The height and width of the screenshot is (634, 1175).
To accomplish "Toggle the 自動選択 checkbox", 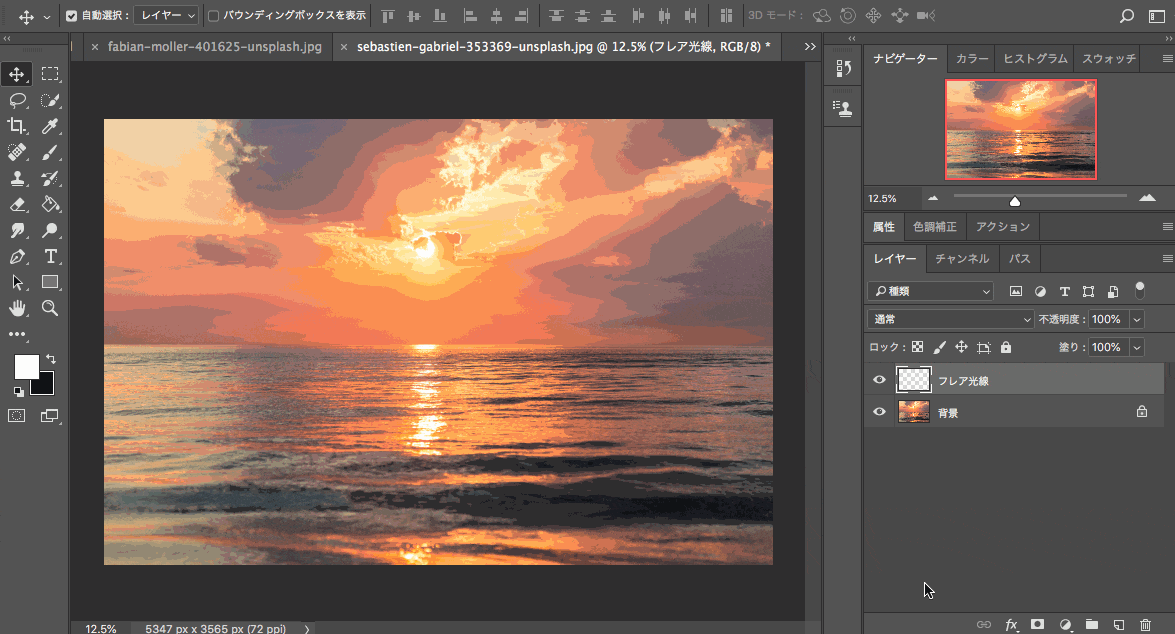I will pos(71,16).
